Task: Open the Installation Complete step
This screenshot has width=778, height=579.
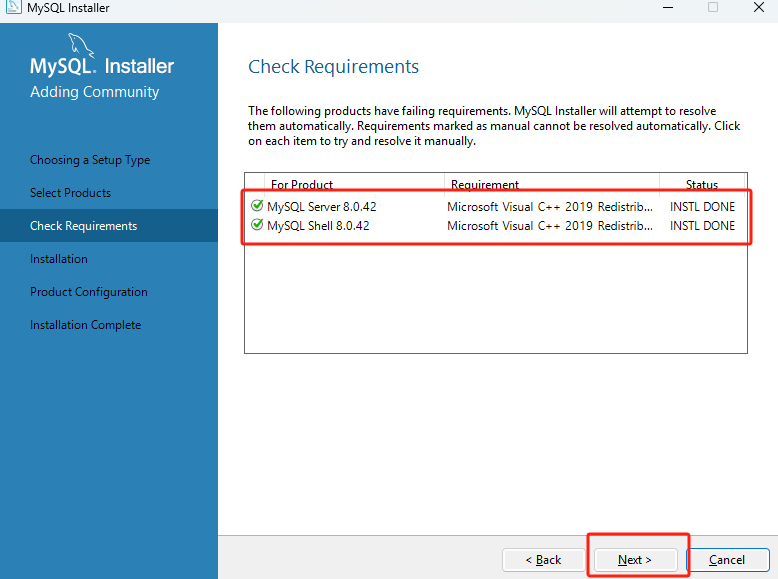Action: coord(85,324)
